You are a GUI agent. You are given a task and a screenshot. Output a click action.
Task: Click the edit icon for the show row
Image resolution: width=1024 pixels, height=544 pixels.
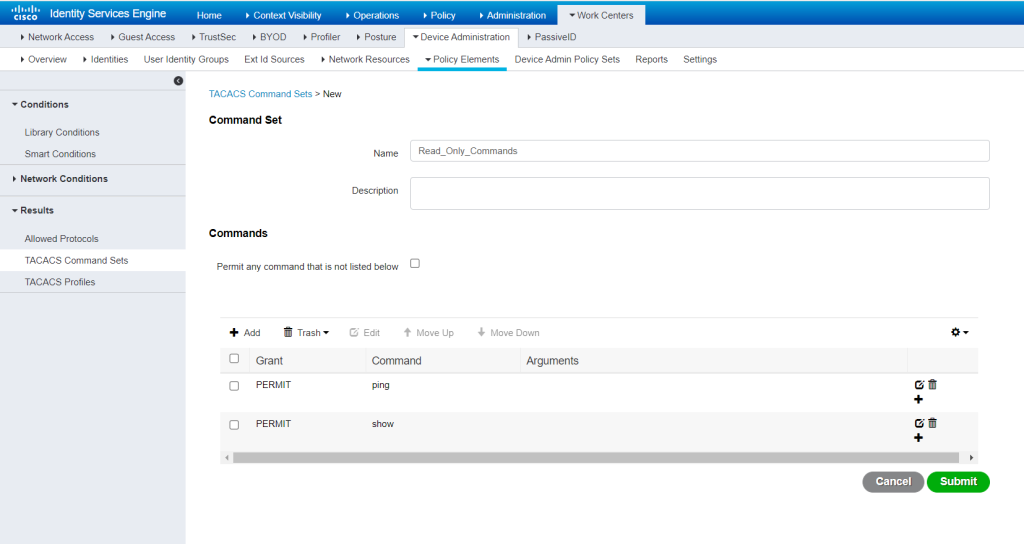[920, 423]
